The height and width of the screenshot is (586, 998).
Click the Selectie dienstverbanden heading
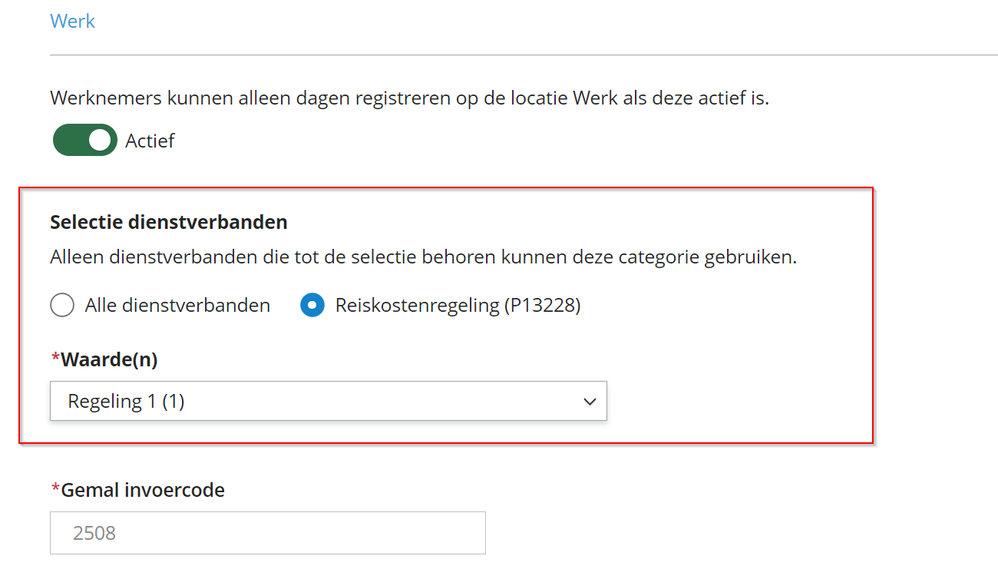tap(168, 222)
